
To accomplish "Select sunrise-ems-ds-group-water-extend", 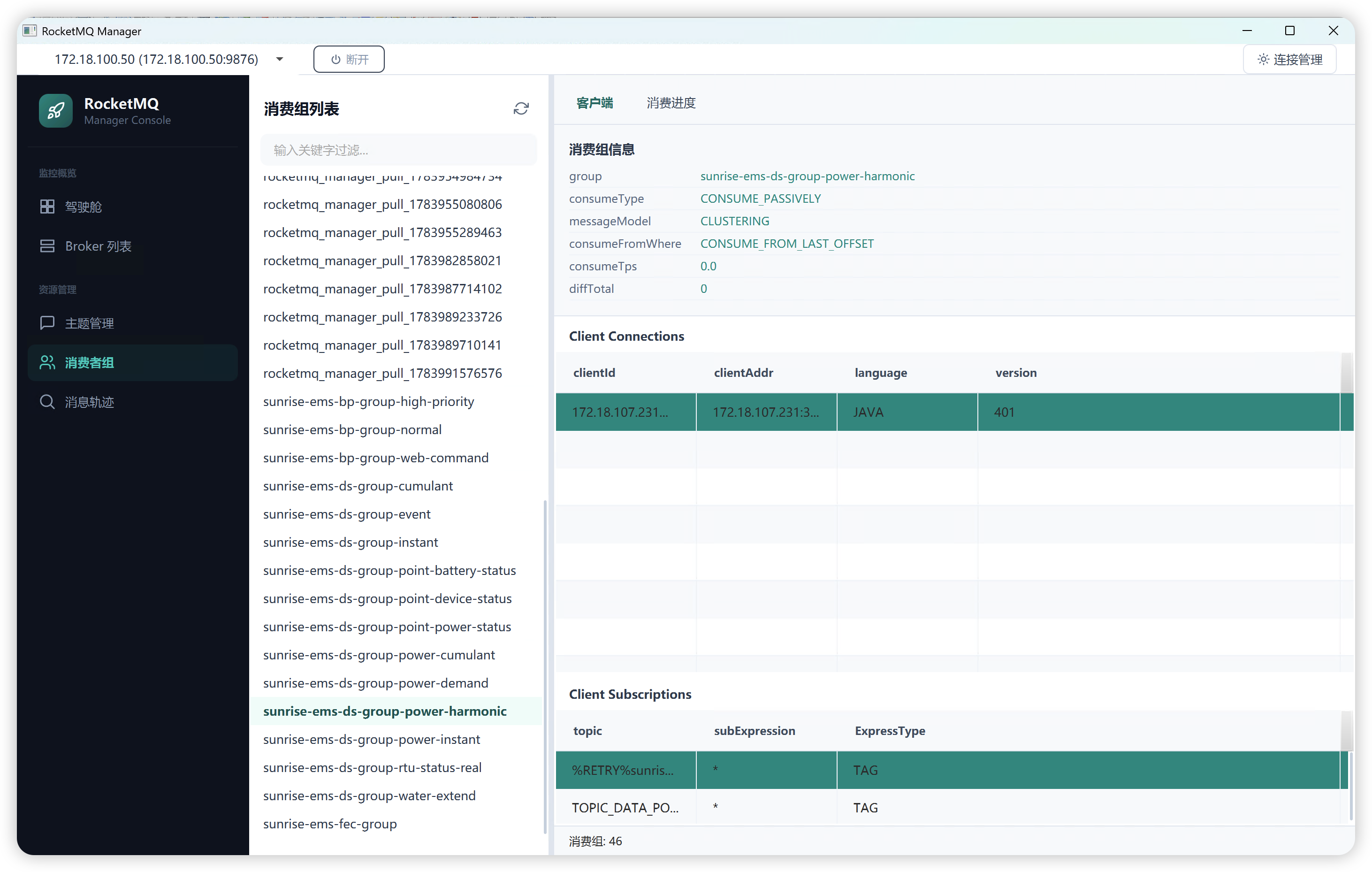I will (396, 795).
